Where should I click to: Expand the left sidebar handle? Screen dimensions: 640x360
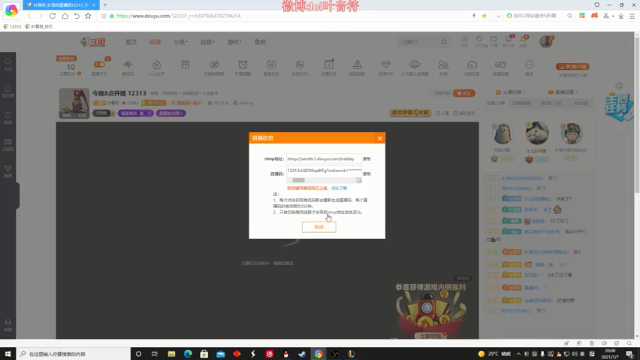point(18,196)
